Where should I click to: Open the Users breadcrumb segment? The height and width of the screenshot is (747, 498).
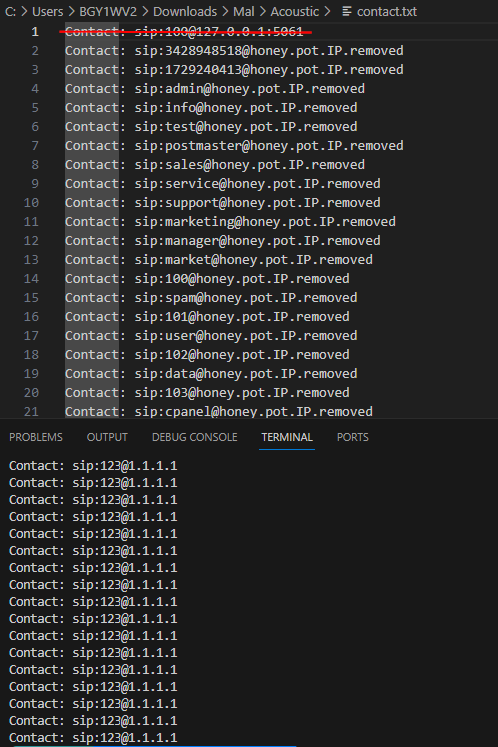coord(47,11)
